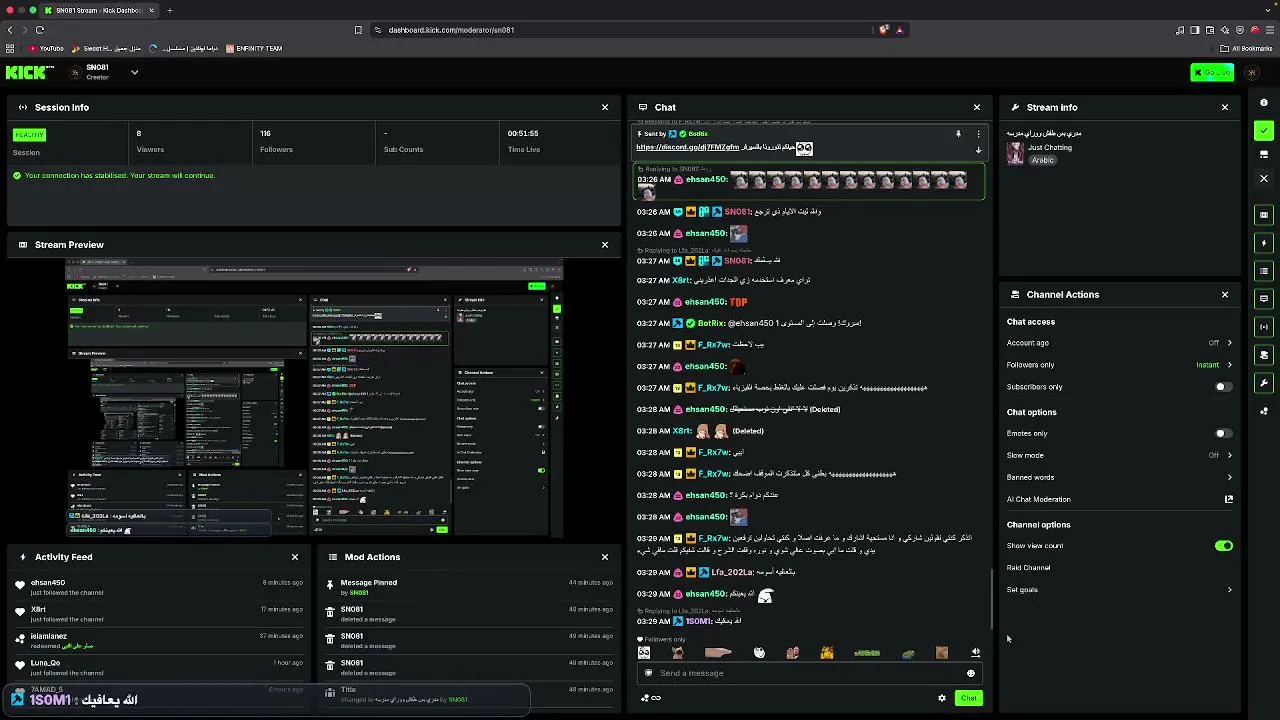This screenshot has width=1280, height=720.
Task: Go back in browser navigation
Action: tap(11, 30)
